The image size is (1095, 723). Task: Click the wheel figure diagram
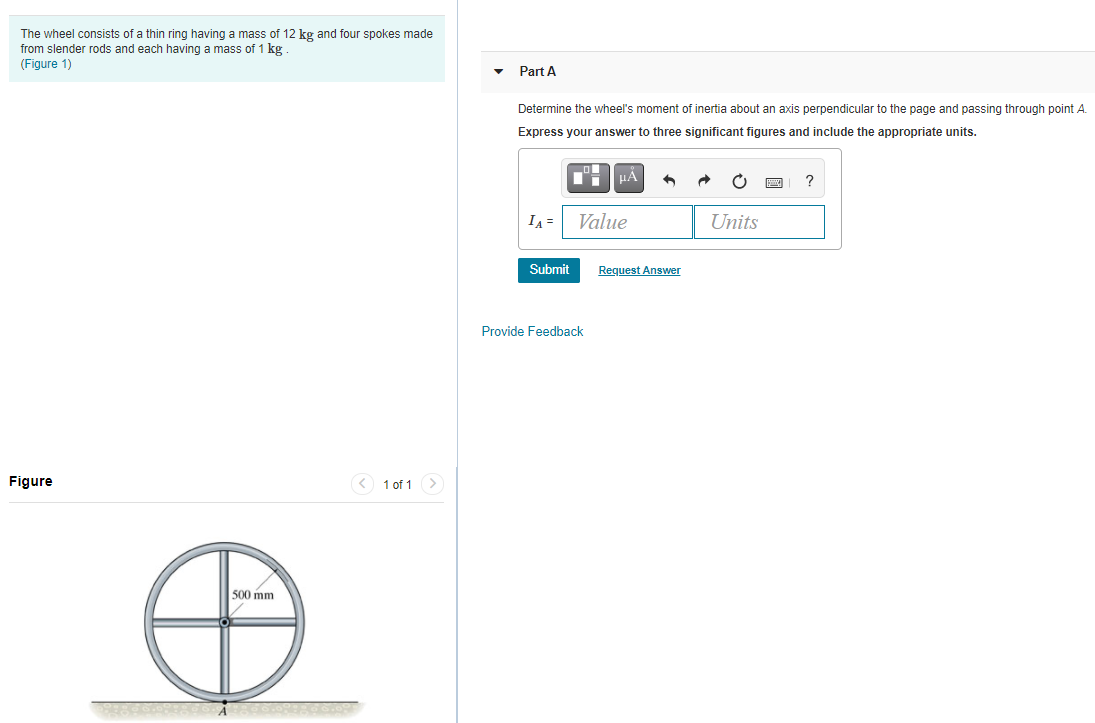tap(224, 621)
